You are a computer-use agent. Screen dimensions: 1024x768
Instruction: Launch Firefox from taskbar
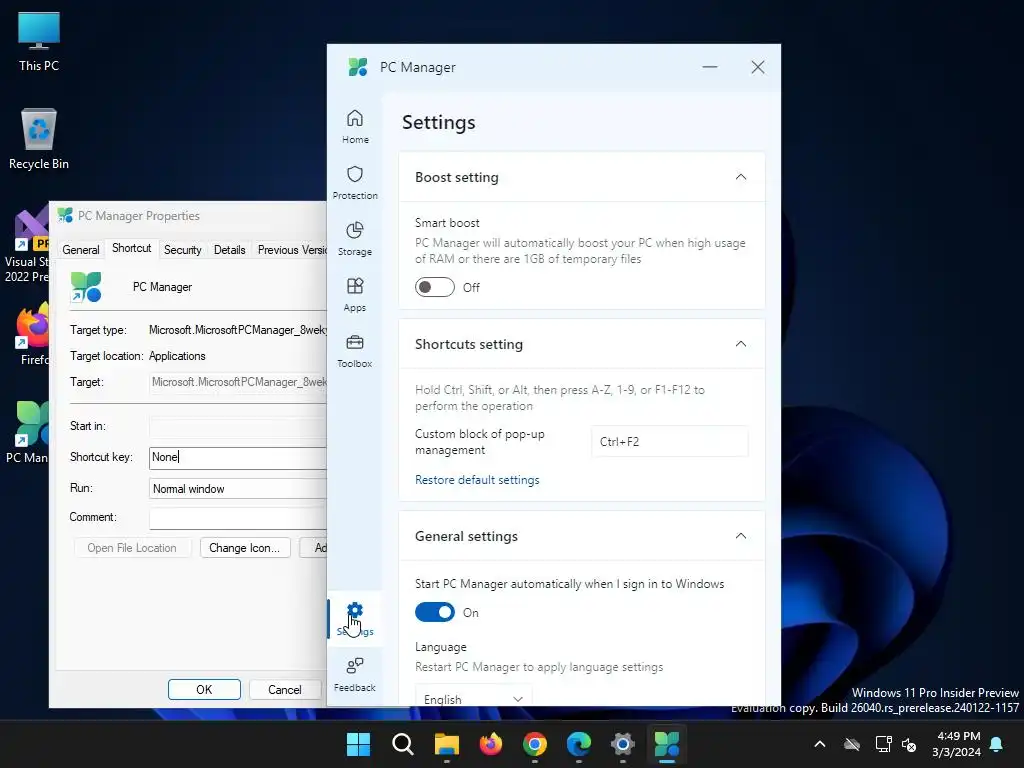click(x=490, y=744)
